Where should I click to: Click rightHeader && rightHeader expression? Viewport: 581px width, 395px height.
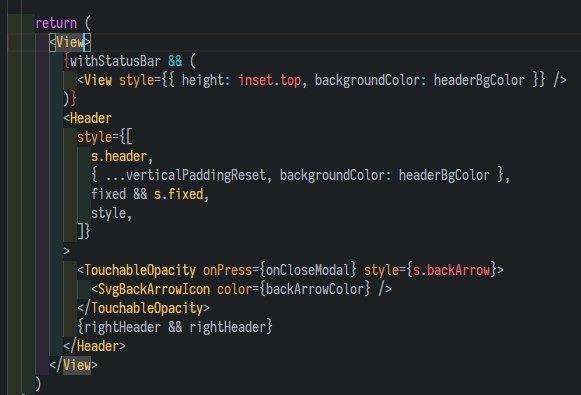[175, 327]
